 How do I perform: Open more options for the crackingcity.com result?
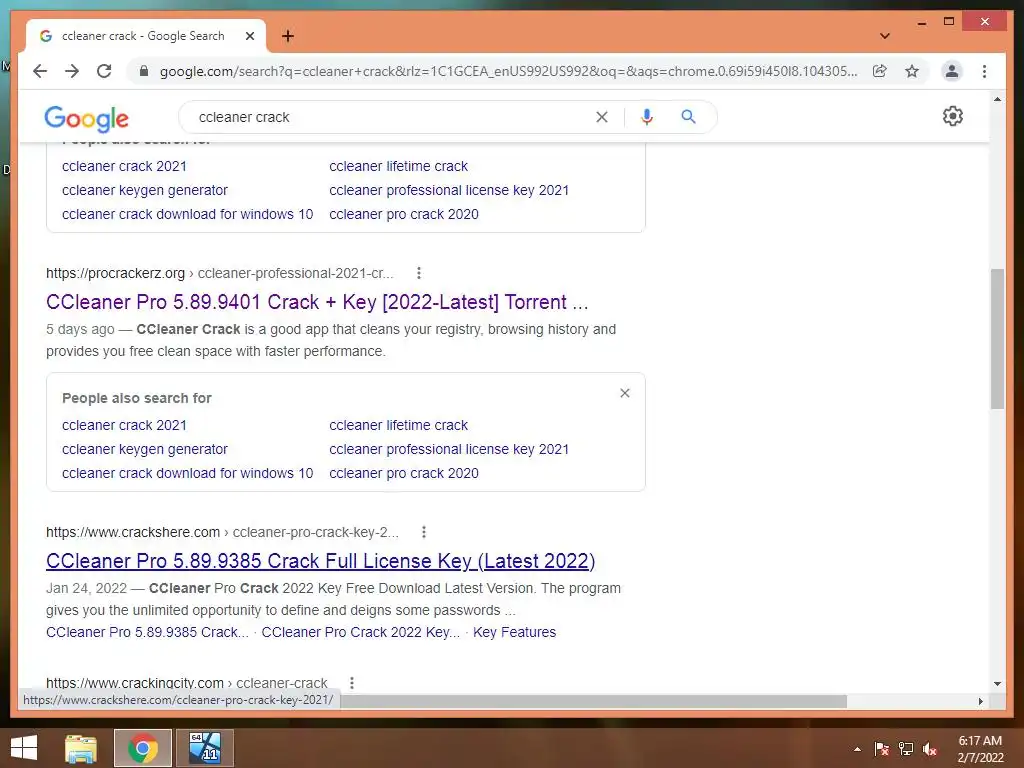click(x=352, y=683)
